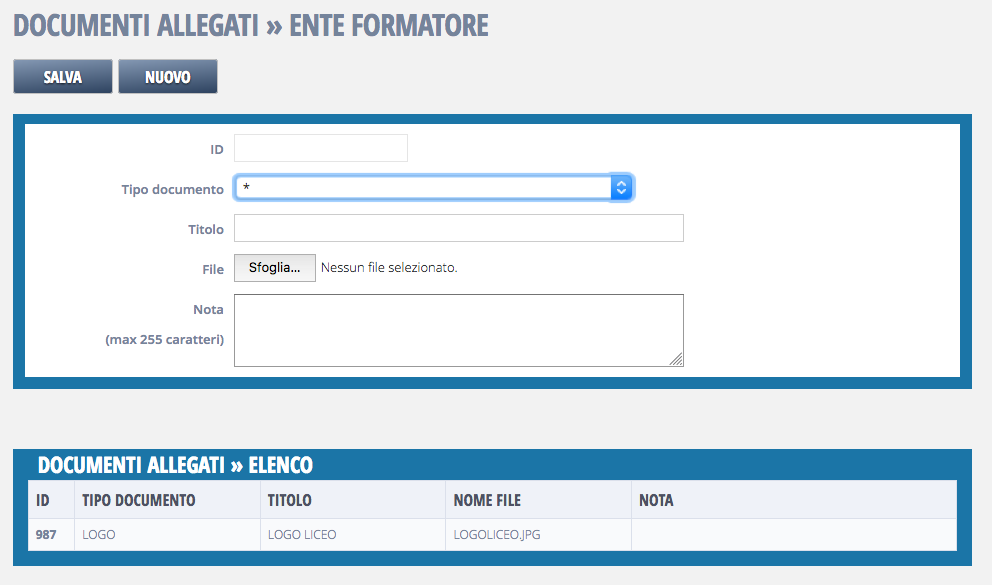Open record ID 987

click(46, 534)
